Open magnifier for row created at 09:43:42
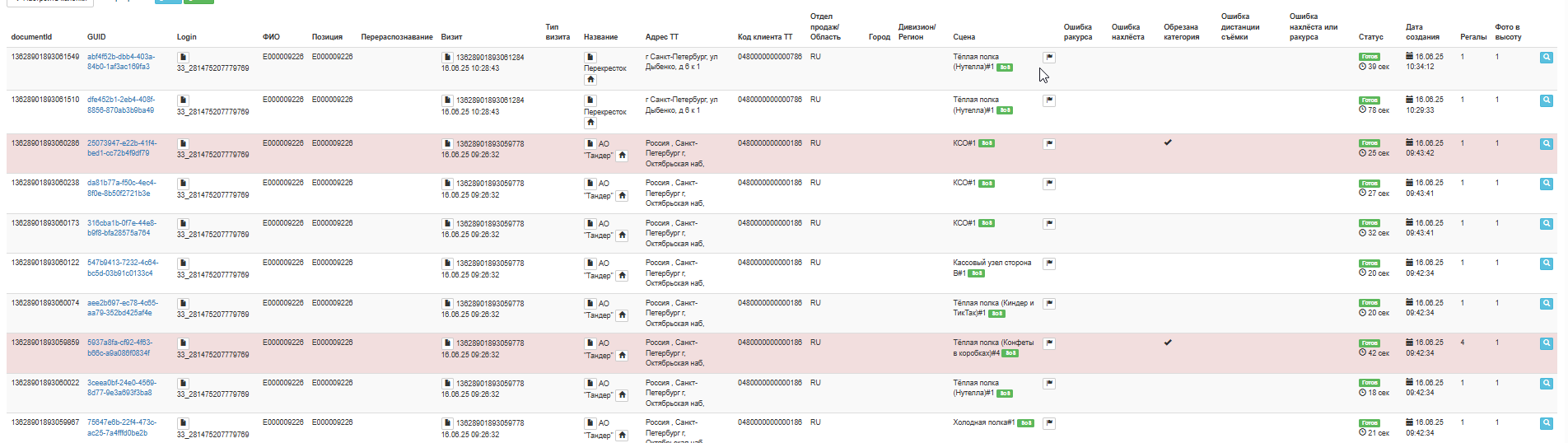Viewport: 1568px width, 443px height. click(x=1547, y=144)
